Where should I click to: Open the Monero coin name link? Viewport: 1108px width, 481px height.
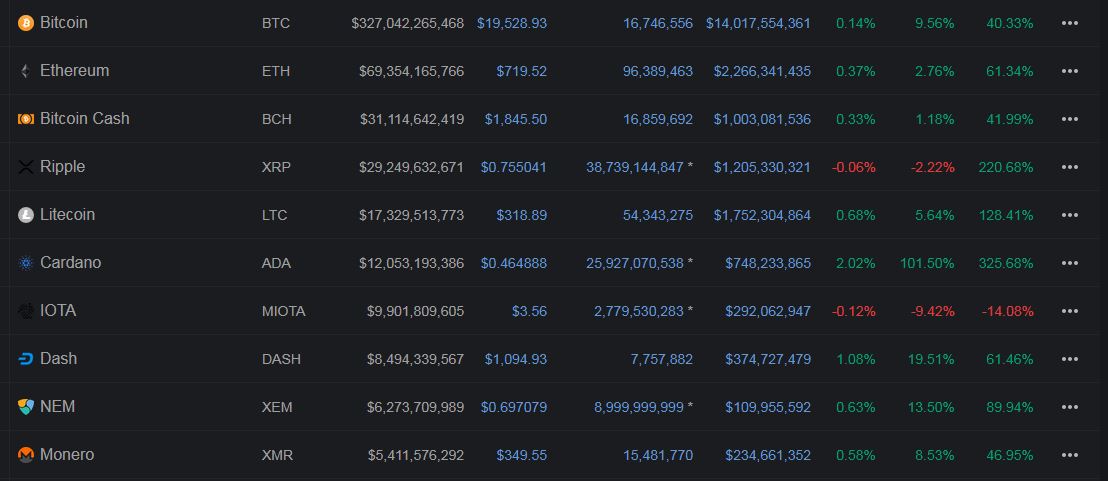(67, 455)
